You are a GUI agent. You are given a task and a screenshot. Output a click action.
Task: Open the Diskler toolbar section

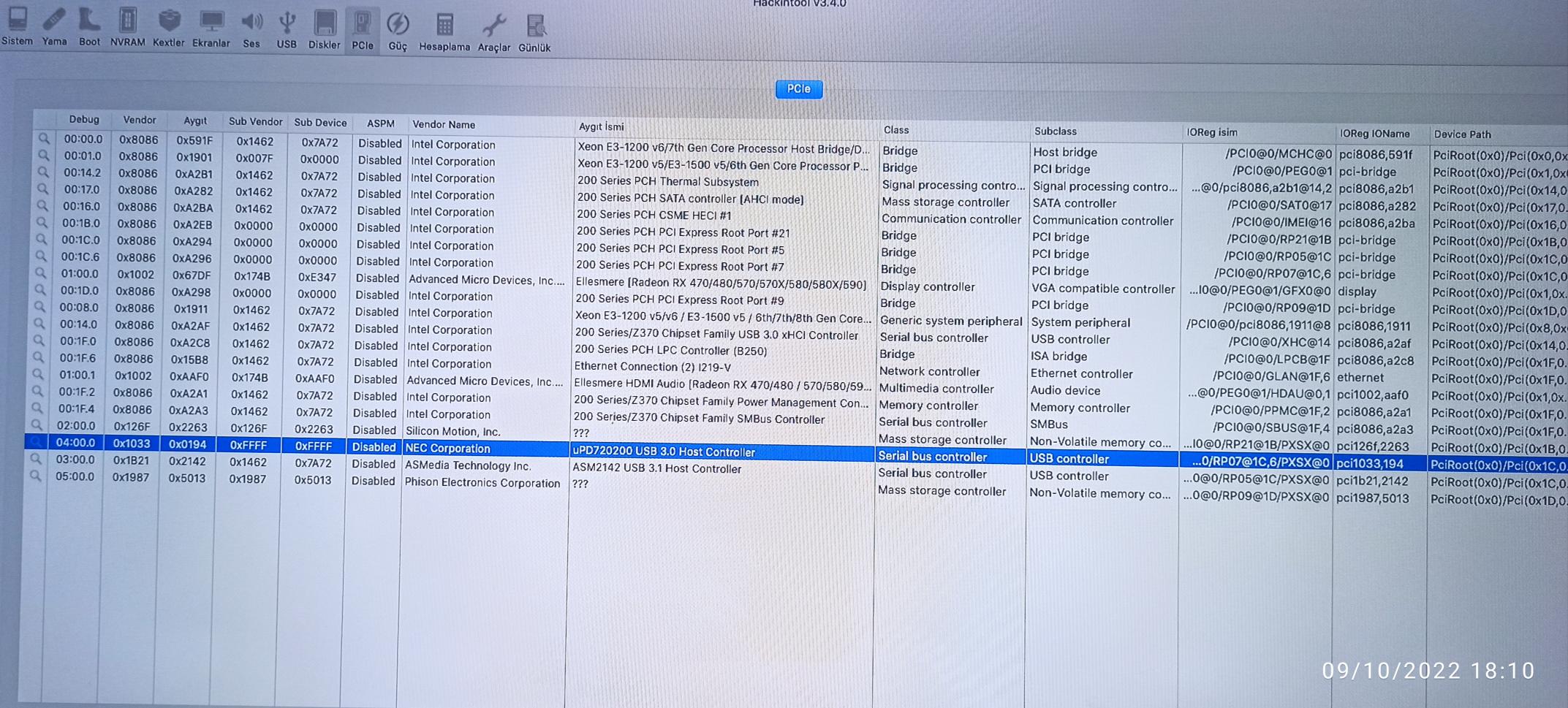(325, 30)
